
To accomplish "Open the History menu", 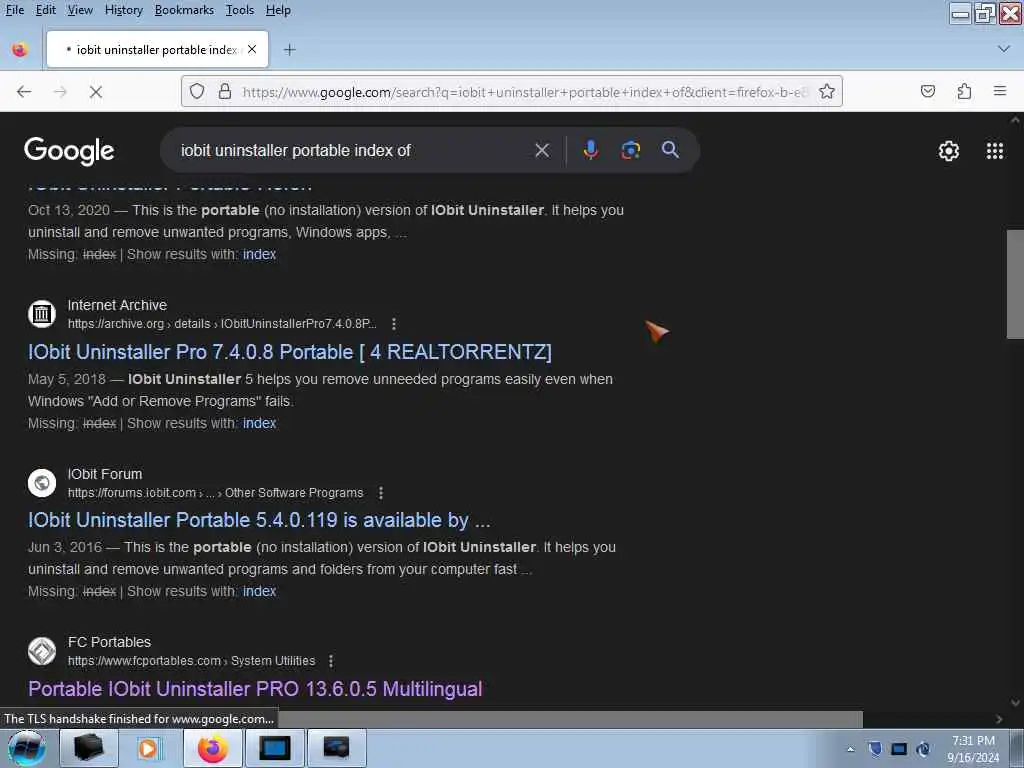I will pos(123,10).
